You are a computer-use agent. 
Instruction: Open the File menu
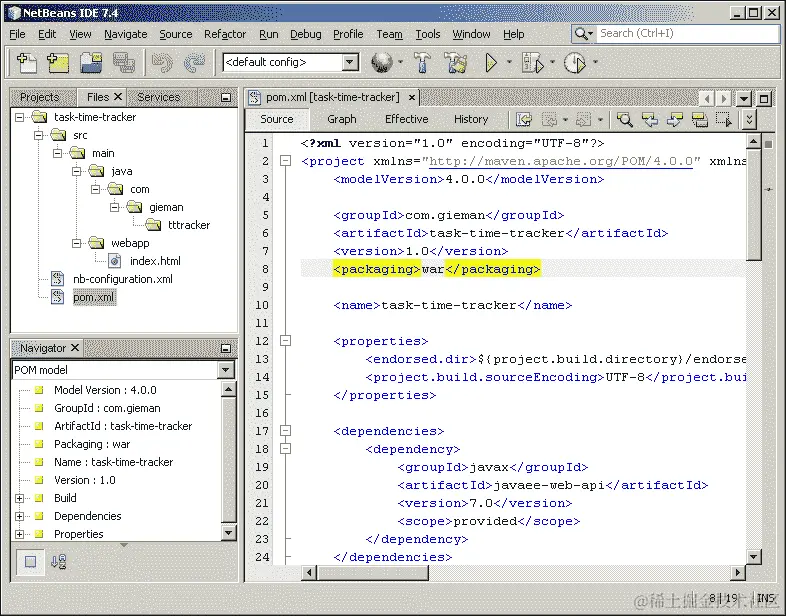coord(17,34)
